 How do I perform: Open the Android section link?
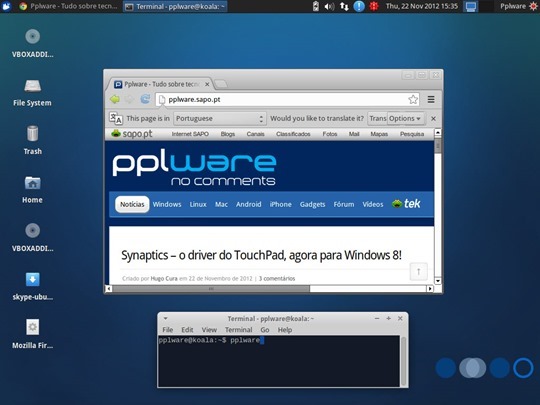[249, 204]
